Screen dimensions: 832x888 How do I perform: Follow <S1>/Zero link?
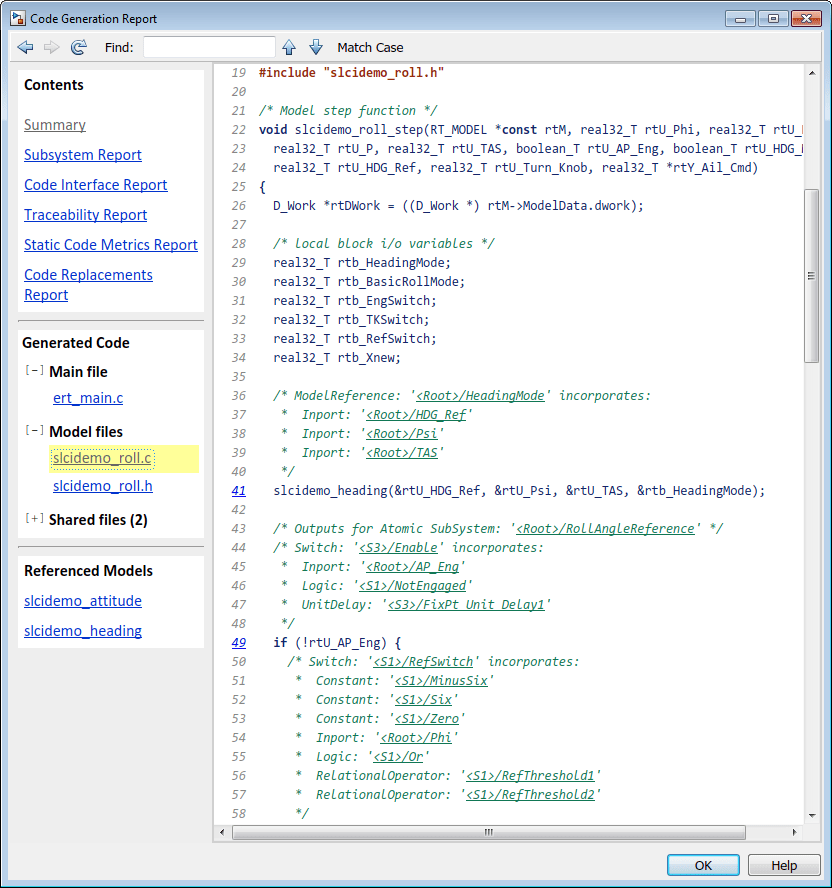point(427,719)
